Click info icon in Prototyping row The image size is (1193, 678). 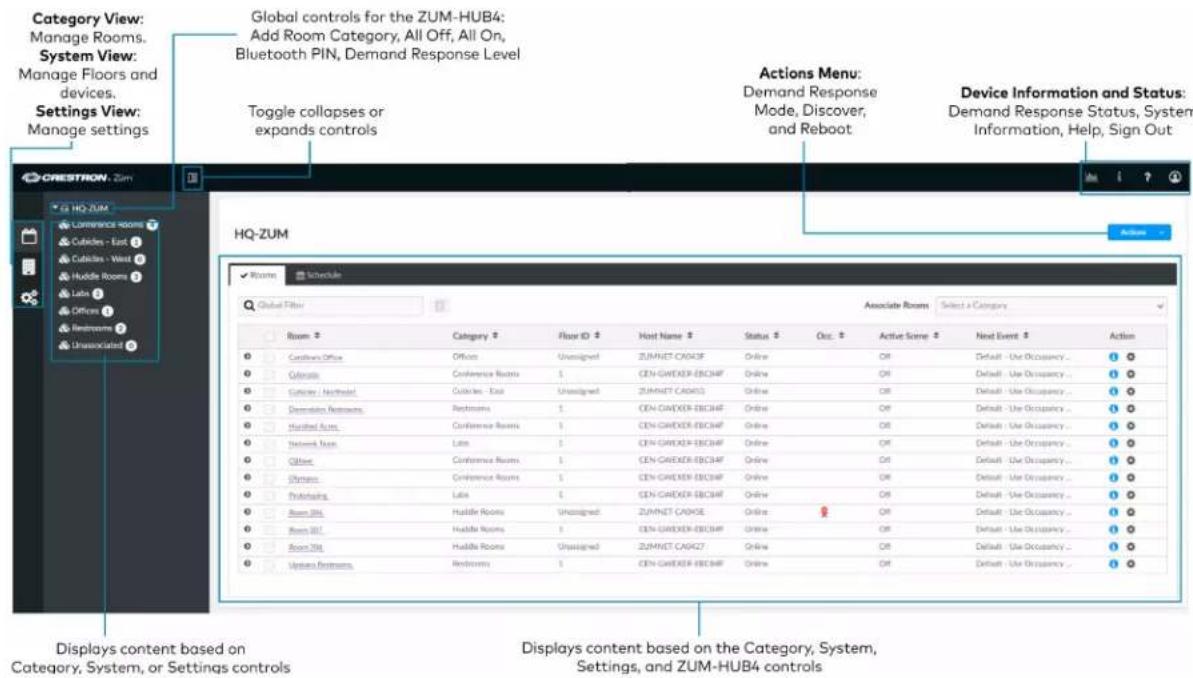coord(1113,495)
